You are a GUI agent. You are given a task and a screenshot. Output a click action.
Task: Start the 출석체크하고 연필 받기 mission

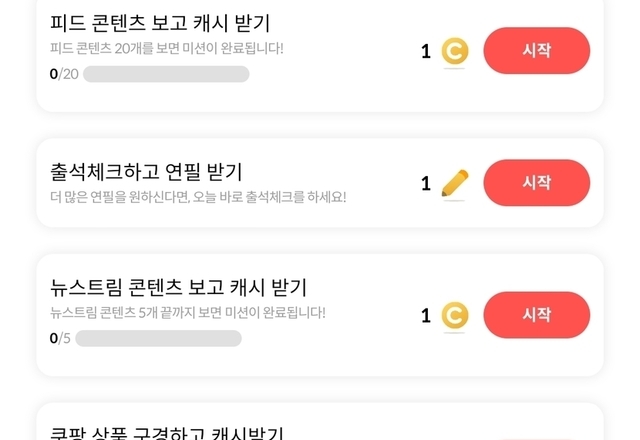(x=536, y=183)
